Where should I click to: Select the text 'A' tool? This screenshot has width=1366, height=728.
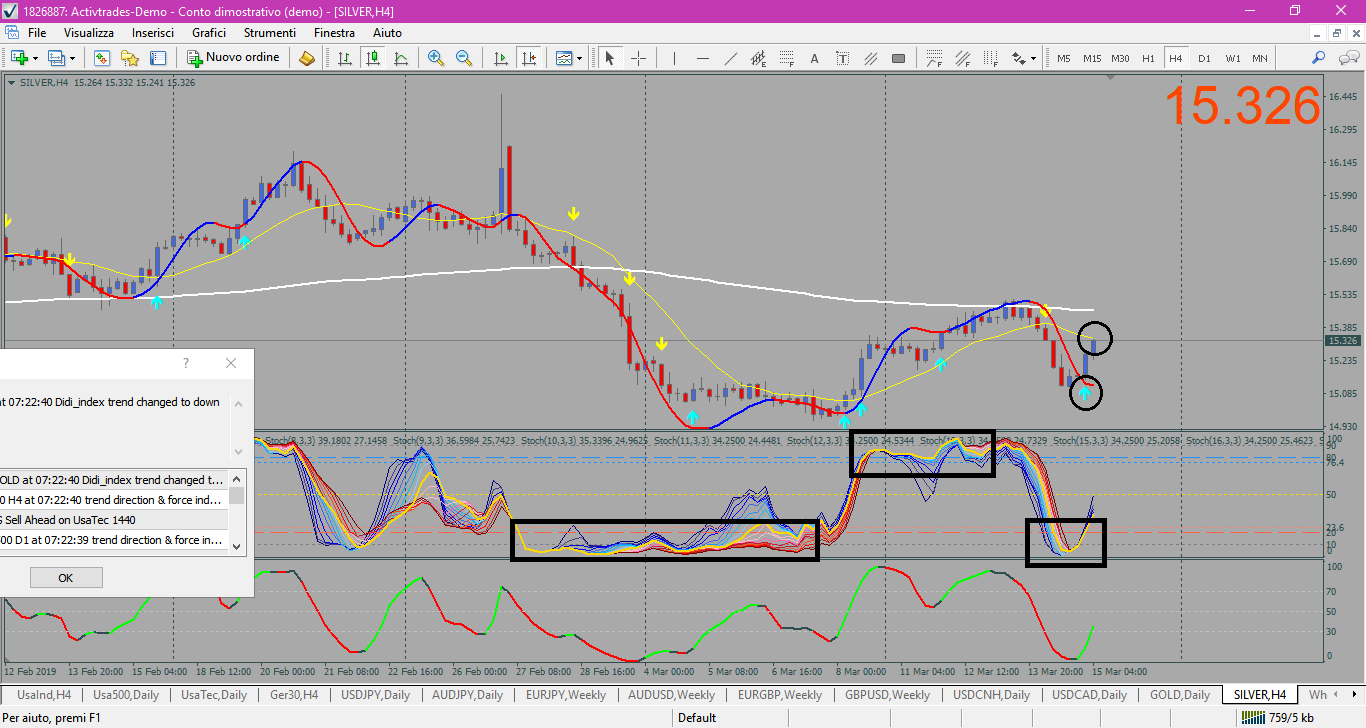click(814, 58)
